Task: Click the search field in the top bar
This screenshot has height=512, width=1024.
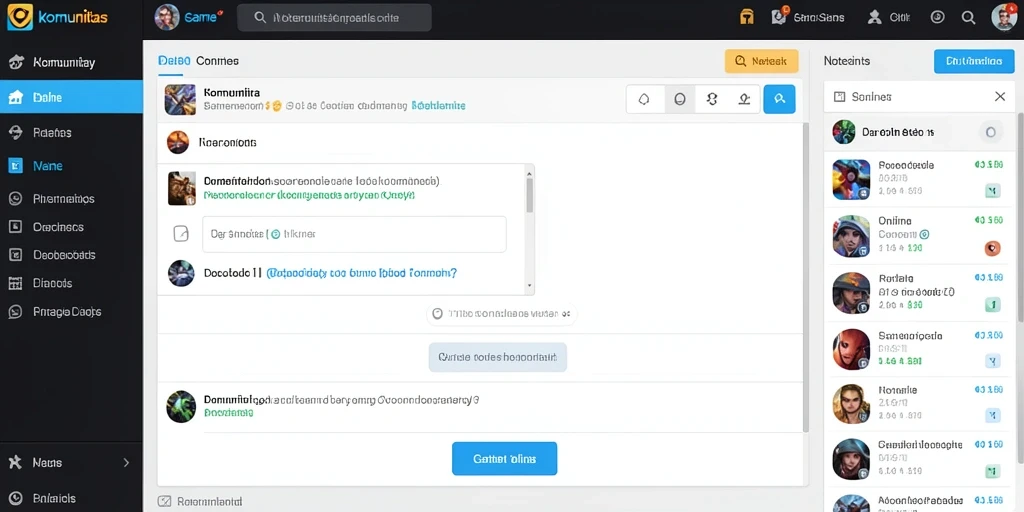Action: click(x=334, y=18)
